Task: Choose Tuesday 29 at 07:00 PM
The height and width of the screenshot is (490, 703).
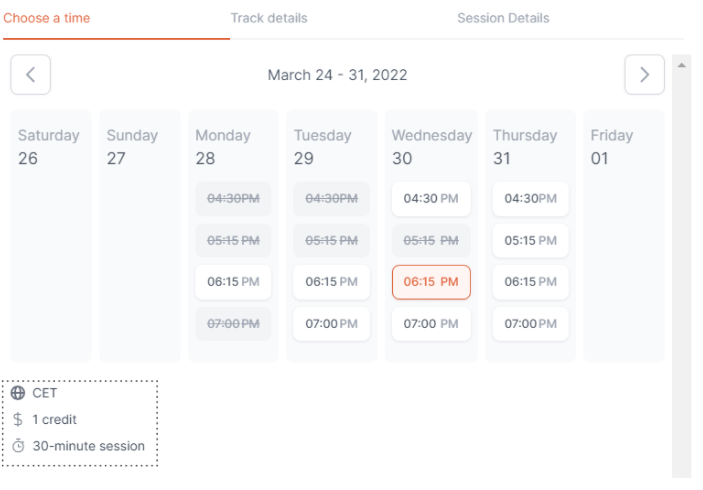Action: [331, 324]
